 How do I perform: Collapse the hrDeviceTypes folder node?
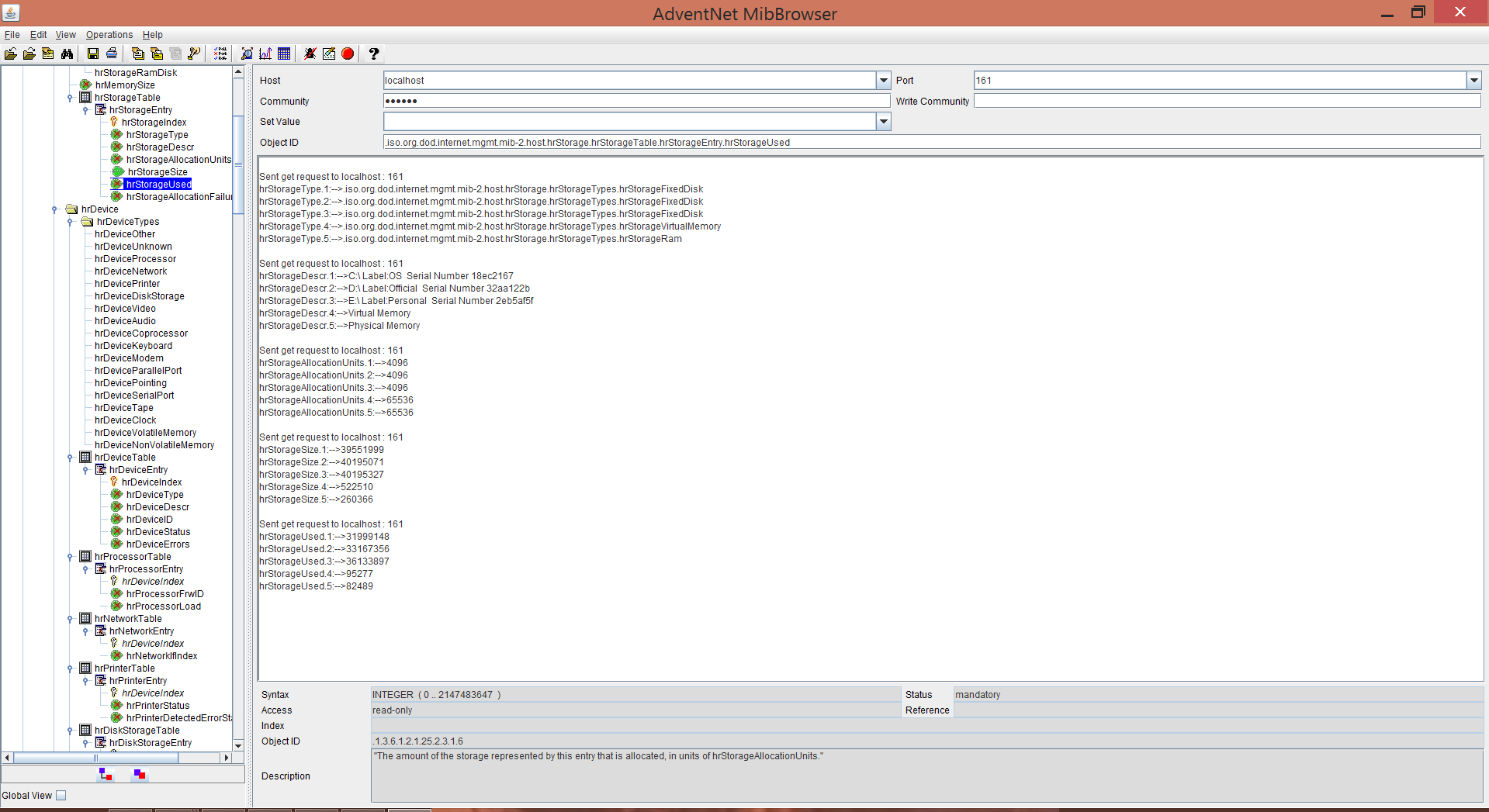pos(70,222)
